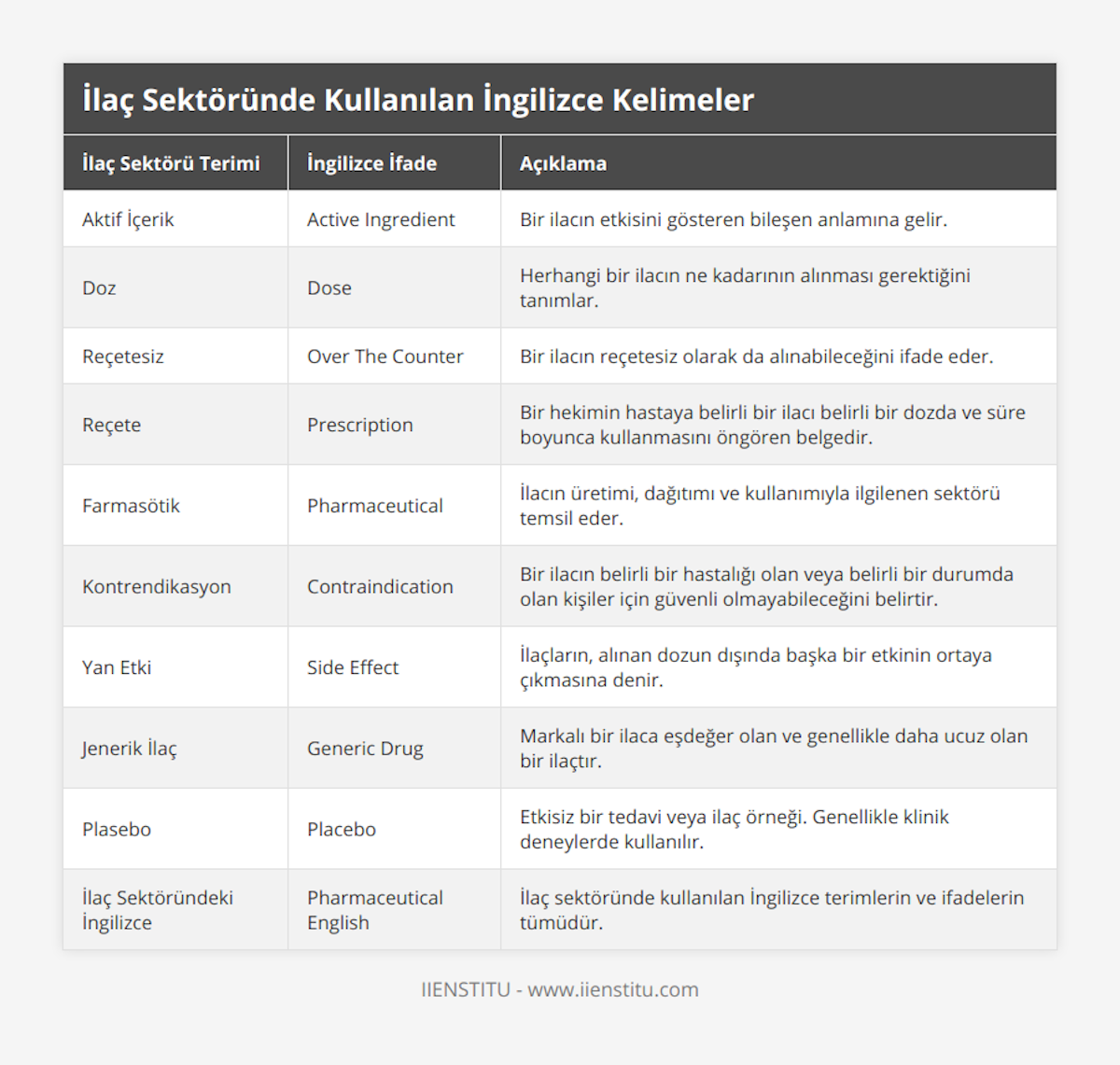Click the Dose English expression cell
The width and height of the screenshot is (1120, 1065).
point(329,287)
